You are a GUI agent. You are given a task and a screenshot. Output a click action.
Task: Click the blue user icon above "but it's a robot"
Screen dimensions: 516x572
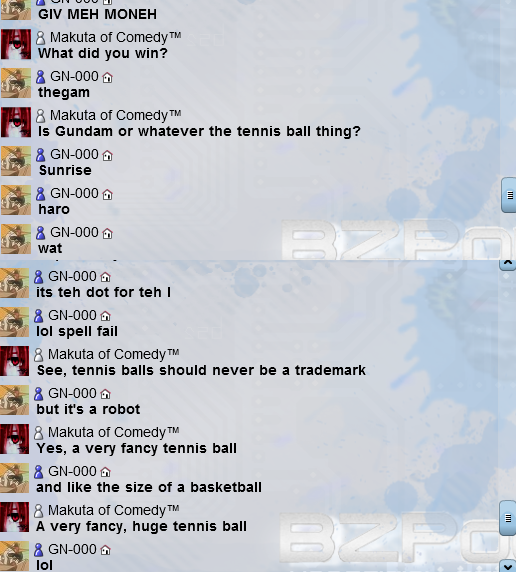39,394
